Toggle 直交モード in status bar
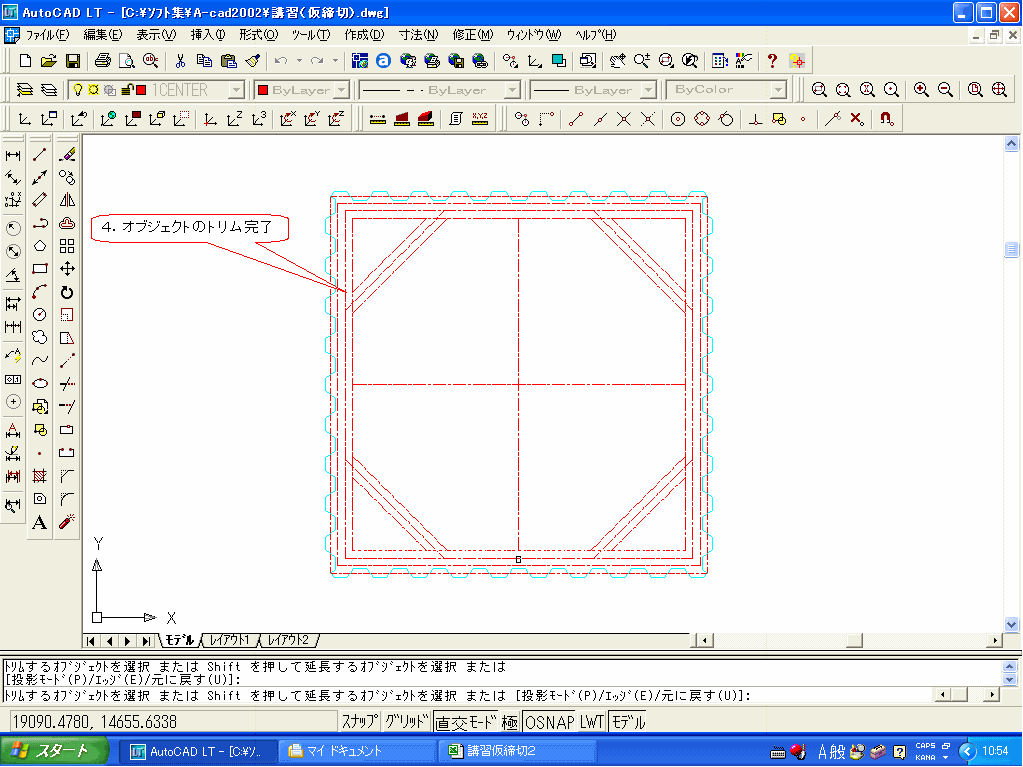Viewport: 1023px width, 767px height. click(465, 722)
